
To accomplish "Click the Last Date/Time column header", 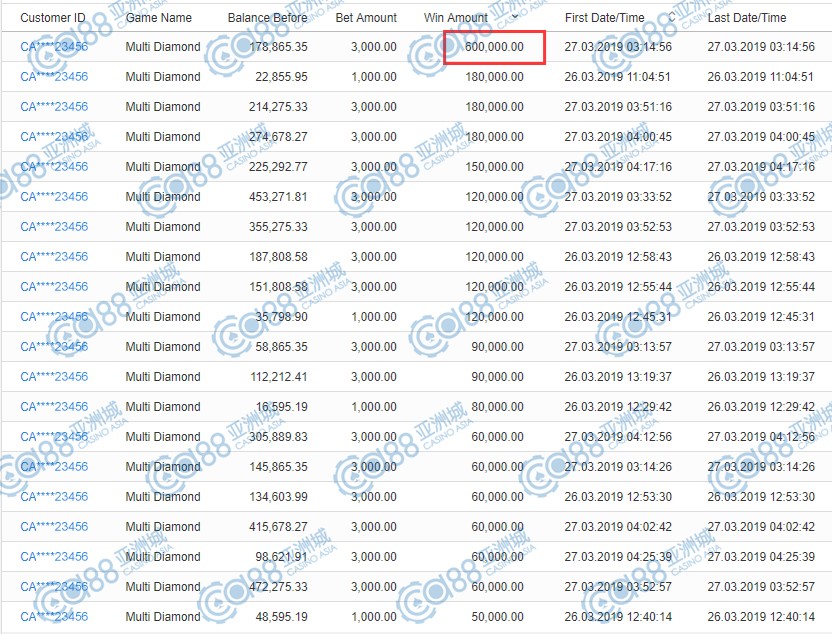I will tap(746, 18).
